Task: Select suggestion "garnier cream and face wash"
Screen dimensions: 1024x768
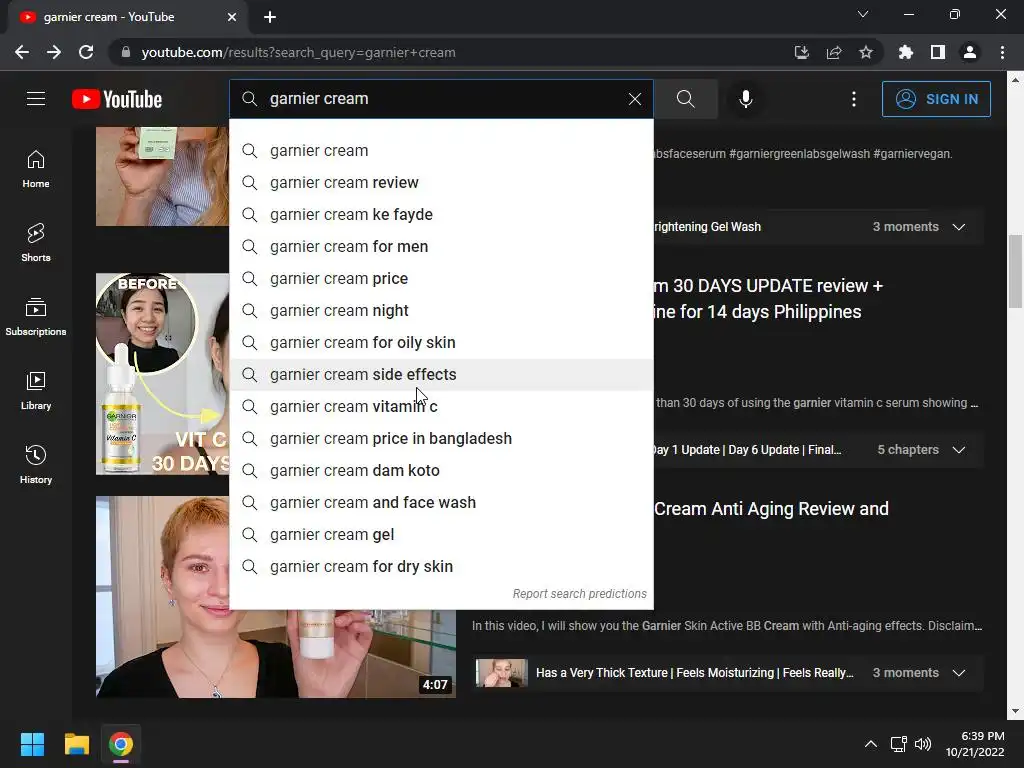Action: (441, 502)
